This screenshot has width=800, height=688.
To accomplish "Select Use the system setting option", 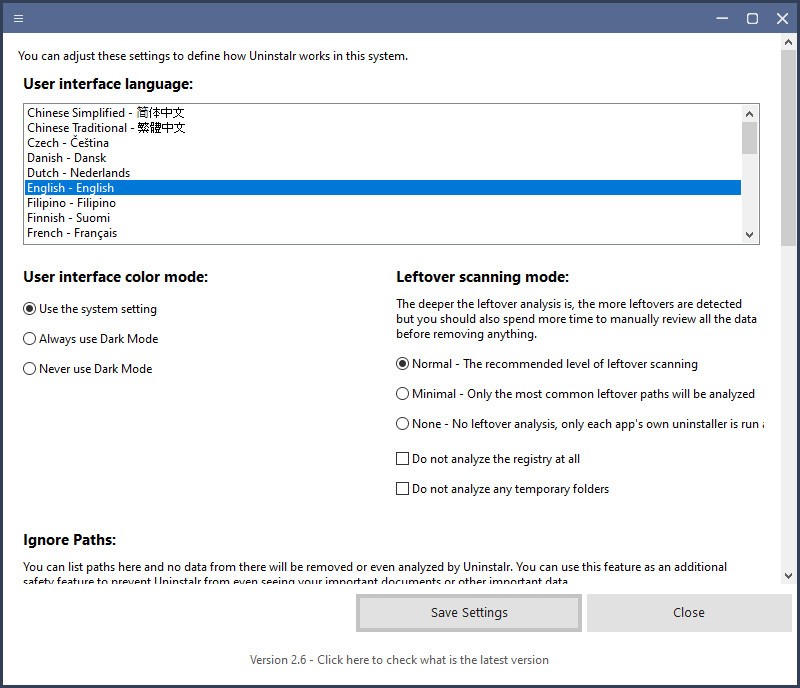I will (90, 309).
